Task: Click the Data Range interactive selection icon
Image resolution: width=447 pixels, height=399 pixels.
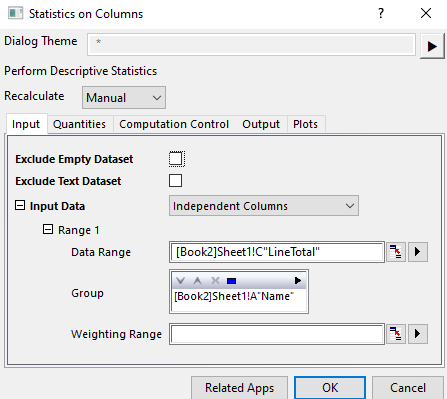Action: click(x=396, y=252)
